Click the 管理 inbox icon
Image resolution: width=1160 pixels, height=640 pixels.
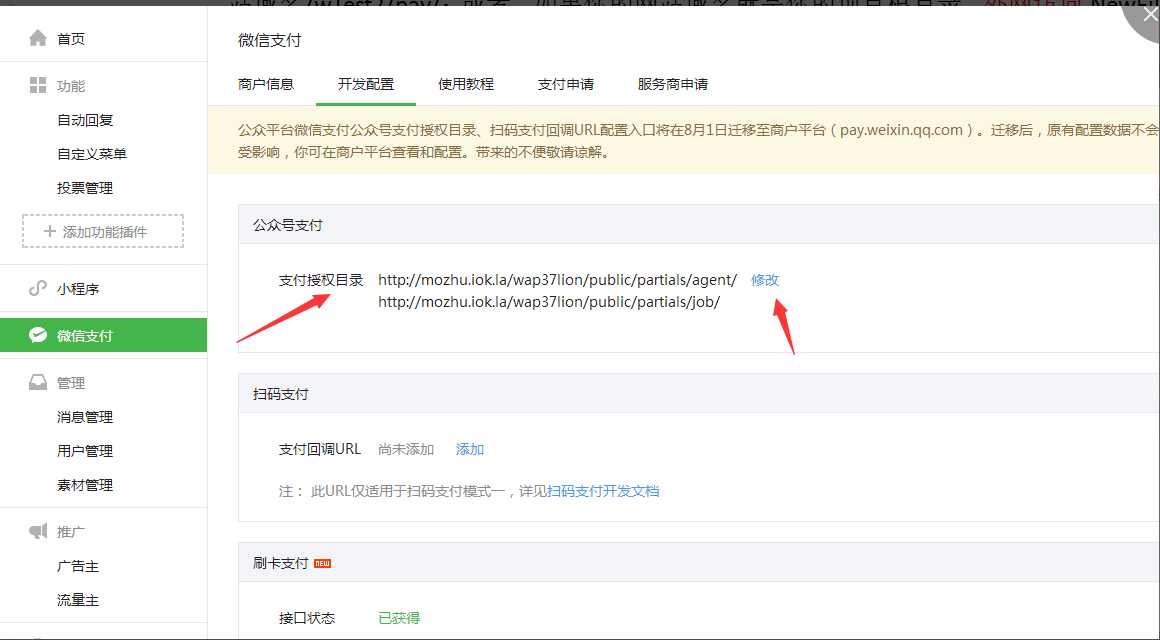(x=38, y=383)
